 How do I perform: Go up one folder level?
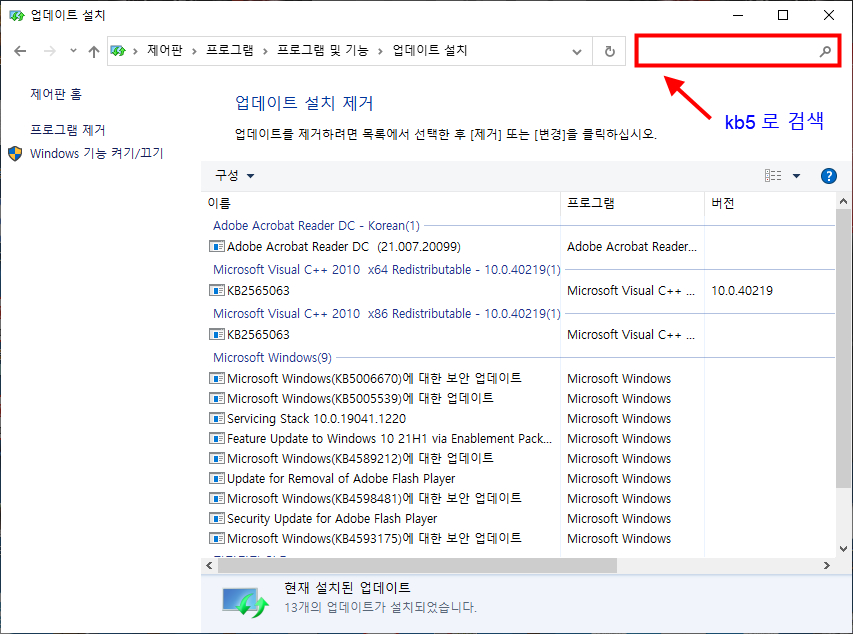pyautogui.click(x=94, y=51)
